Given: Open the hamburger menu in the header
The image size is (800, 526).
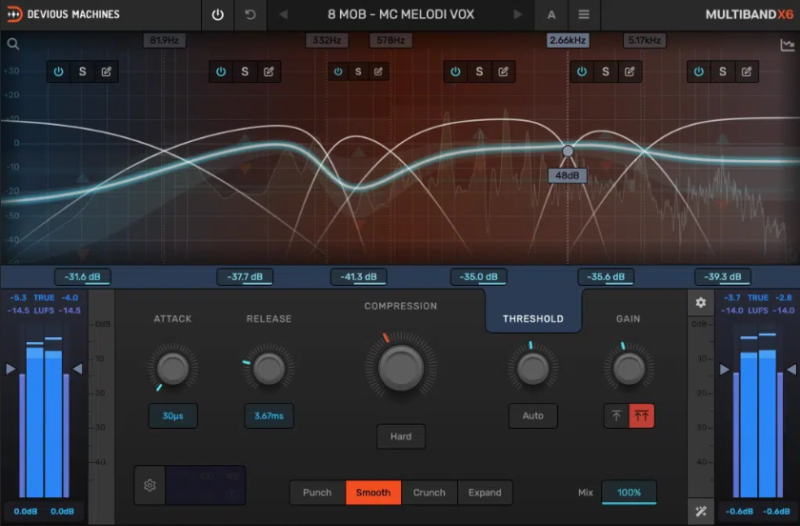Looking at the screenshot, I should [x=584, y=15].
